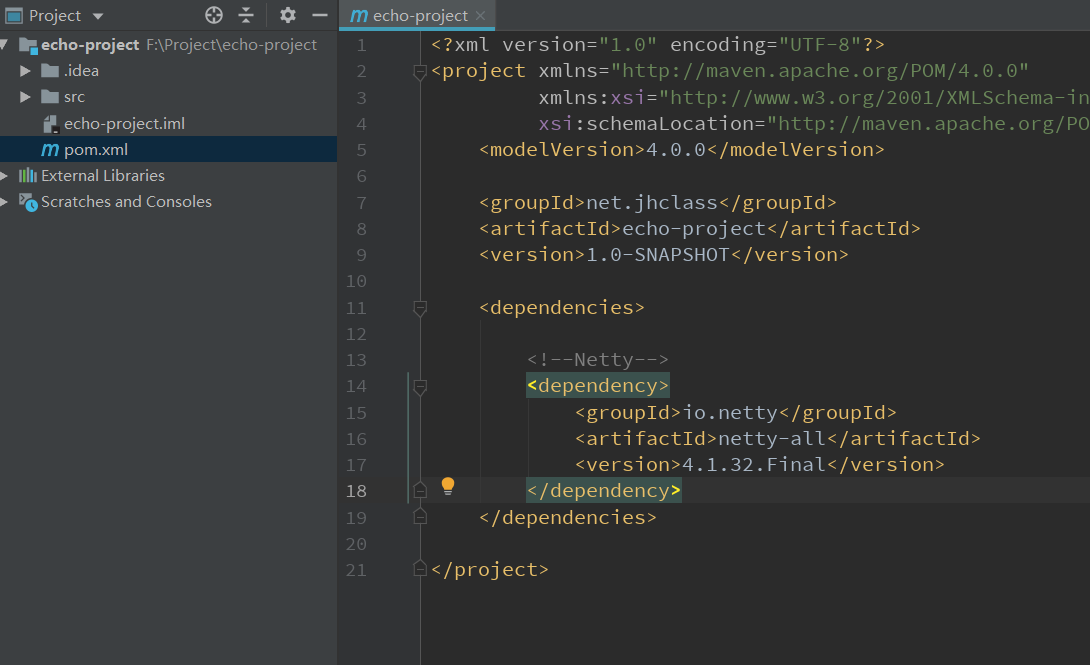Click the src folder icon
The image size is (1090, 665).
point(49,97)
